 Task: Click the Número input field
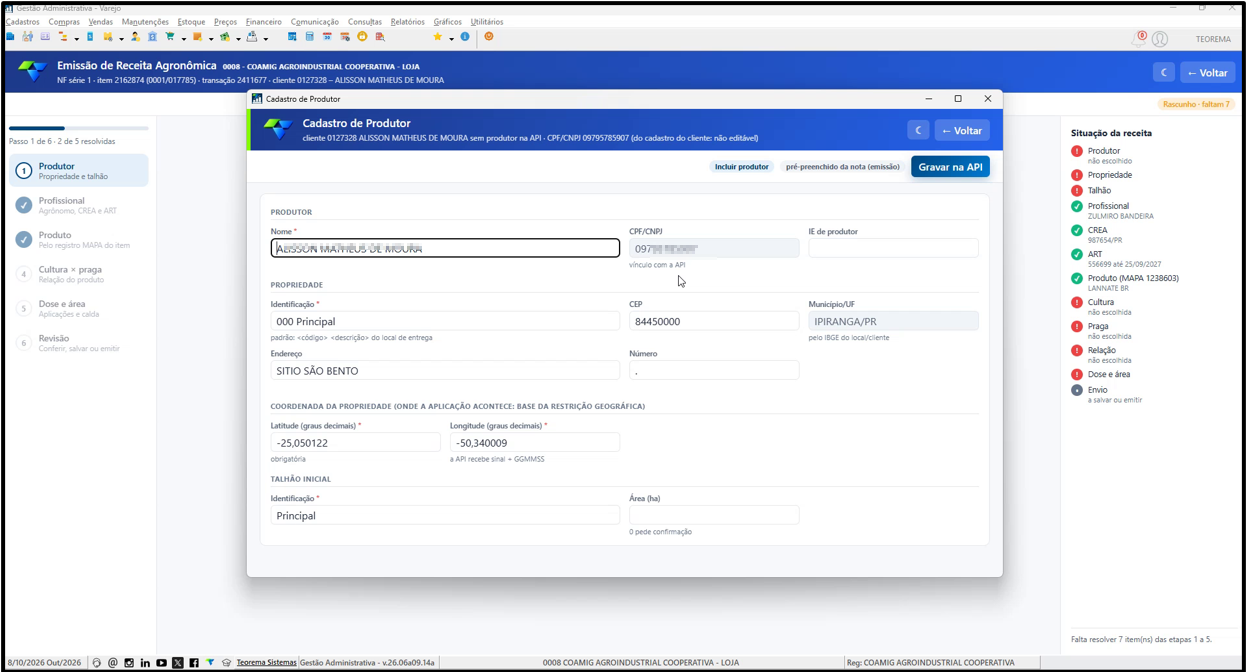[x=714, y=370]
